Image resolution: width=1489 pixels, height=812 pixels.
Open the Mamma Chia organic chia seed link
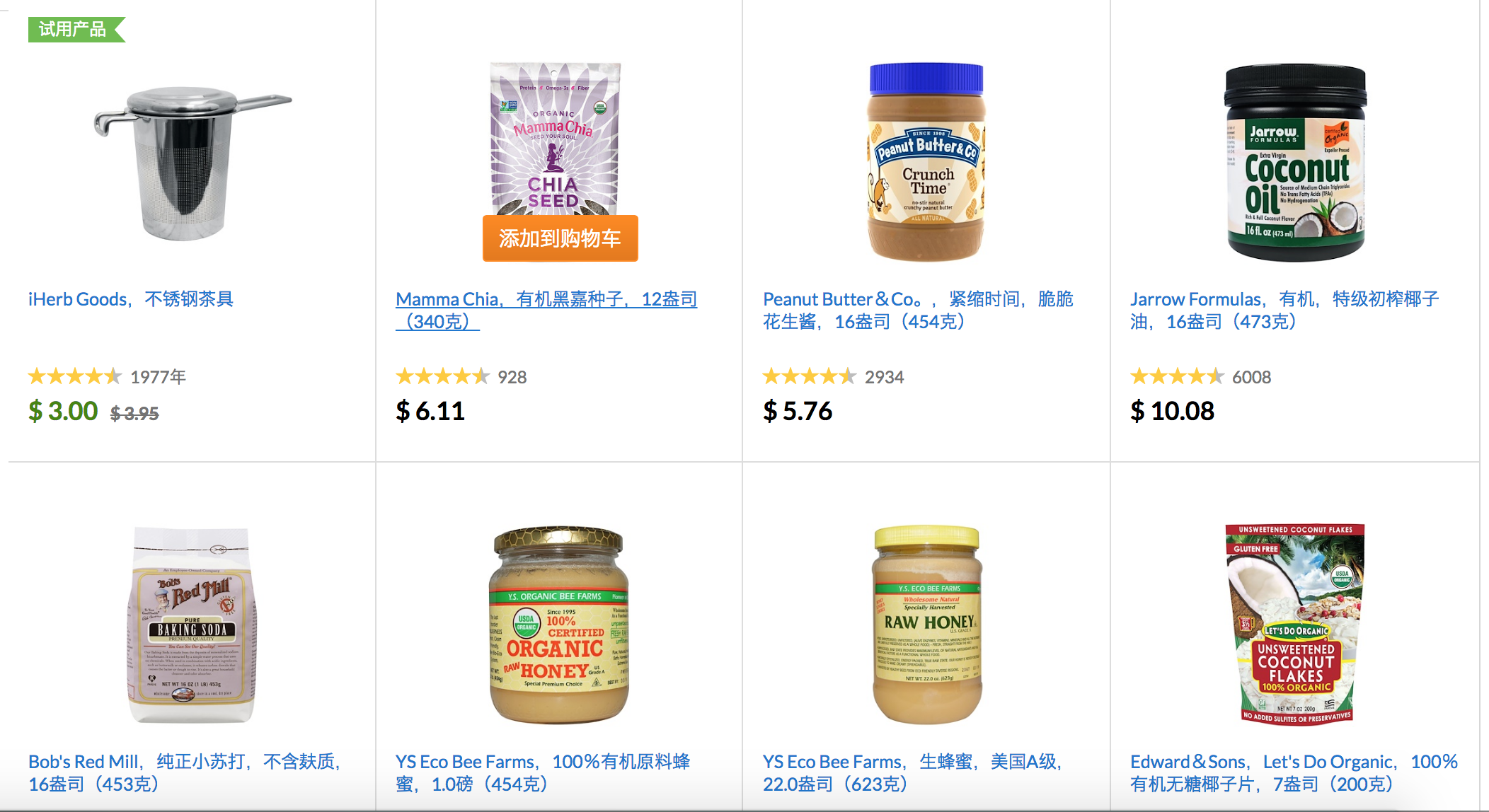tap(546, 310)
